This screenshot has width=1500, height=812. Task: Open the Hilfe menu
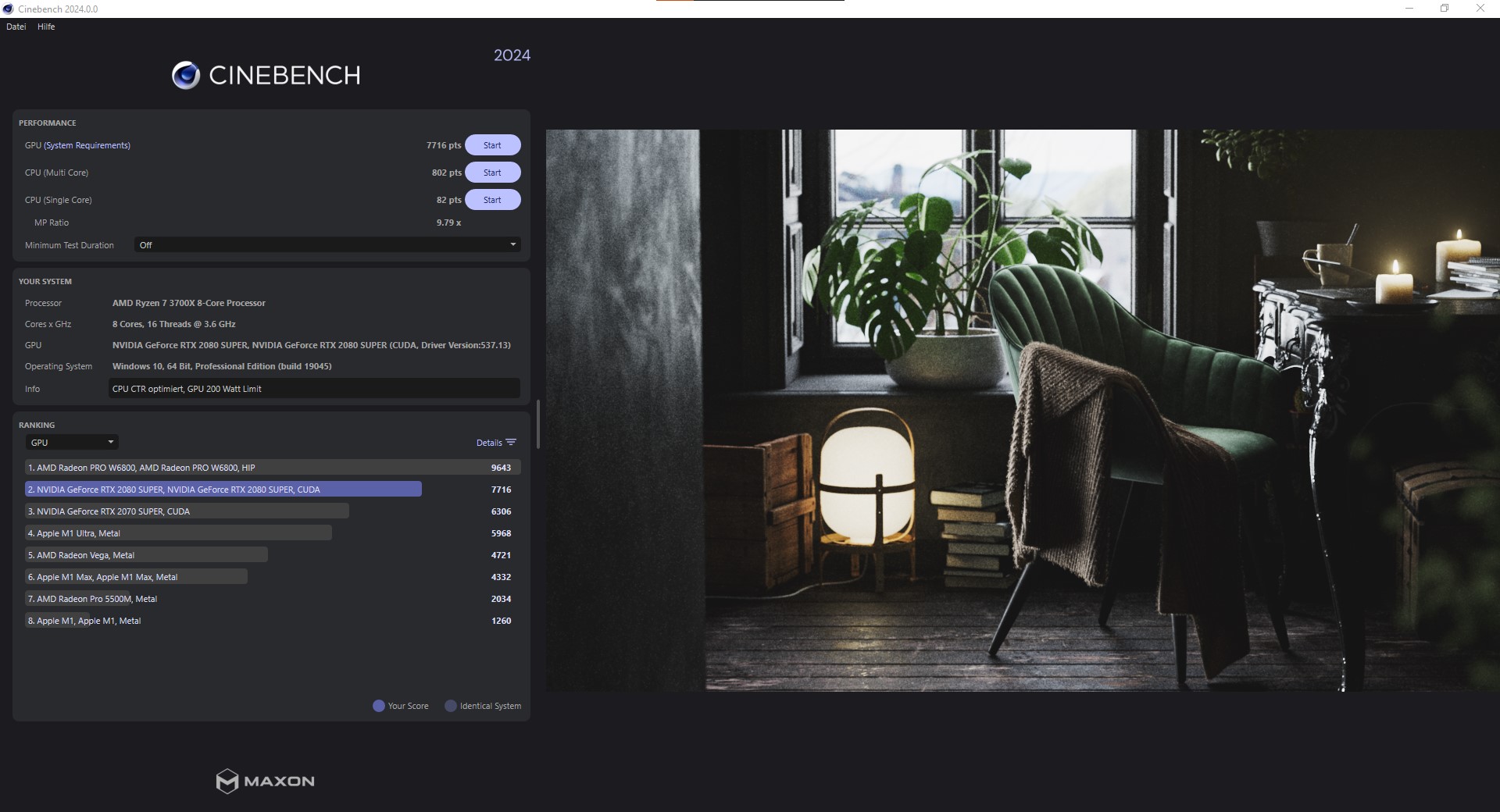click(45, 26)
